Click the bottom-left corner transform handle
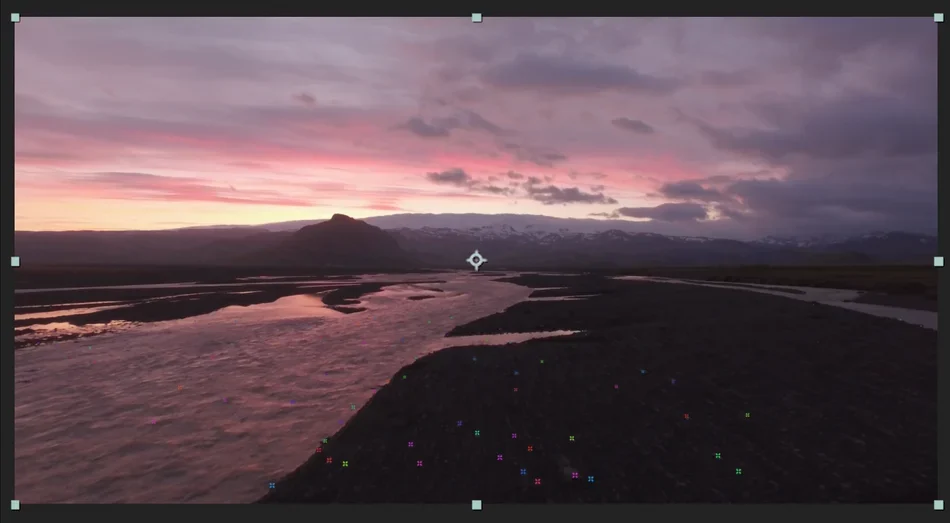 pos(15,505)
